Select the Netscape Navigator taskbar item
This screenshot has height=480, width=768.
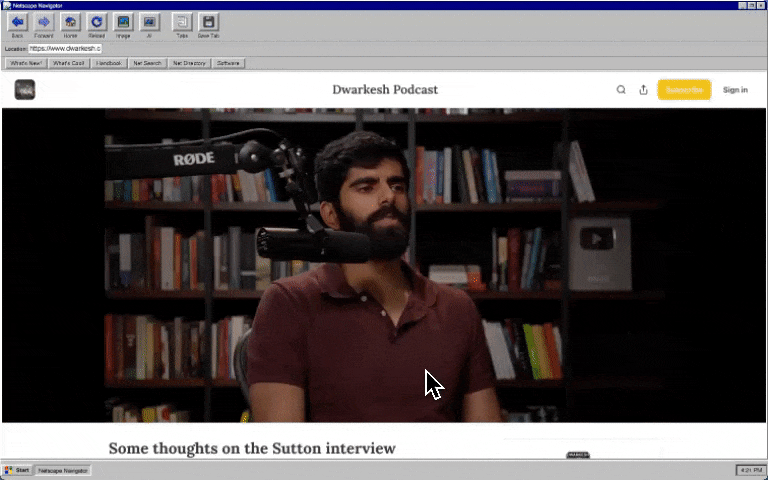coord(63,470)
